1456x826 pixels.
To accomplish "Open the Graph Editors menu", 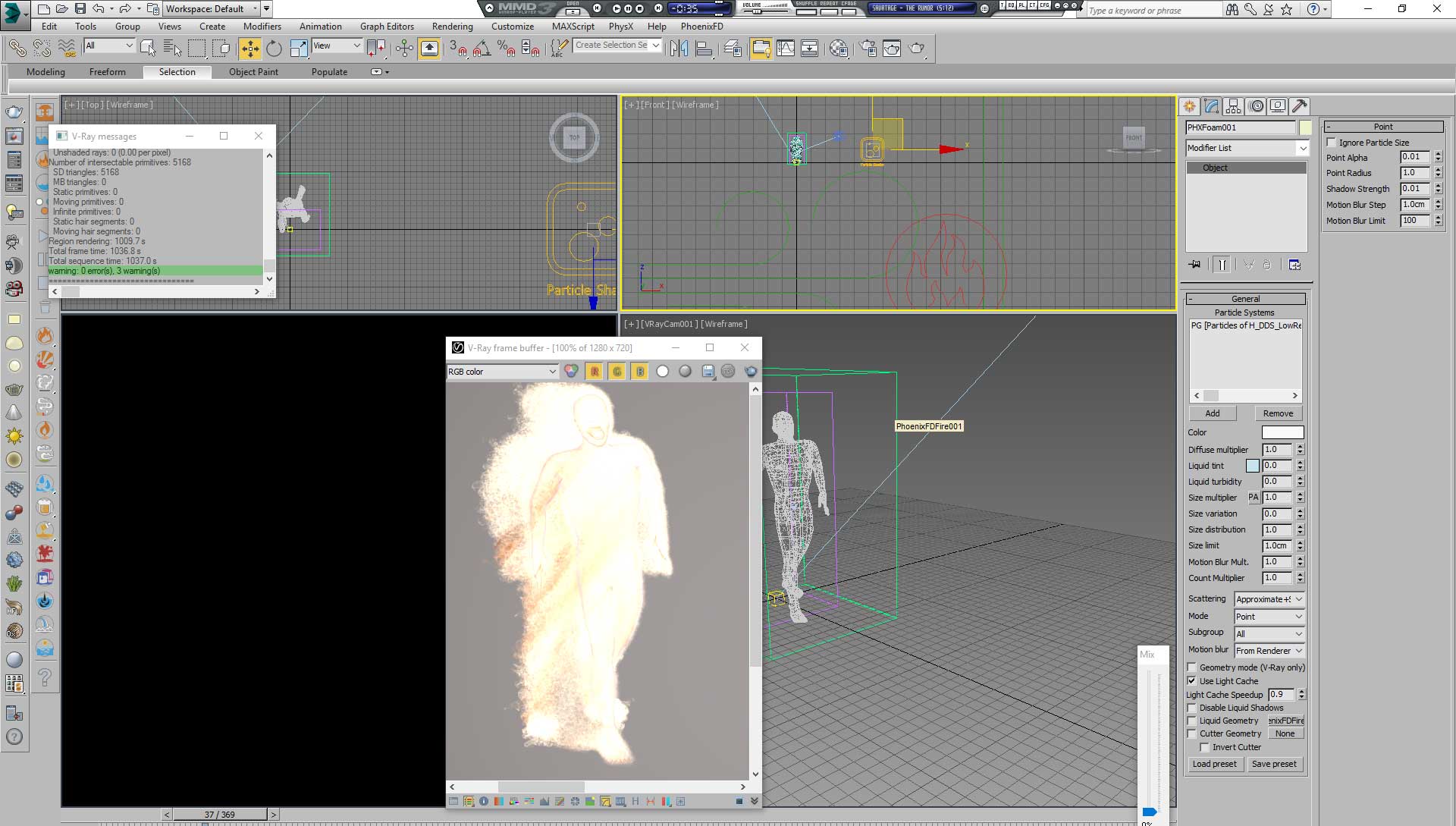I will click(387, 27).
